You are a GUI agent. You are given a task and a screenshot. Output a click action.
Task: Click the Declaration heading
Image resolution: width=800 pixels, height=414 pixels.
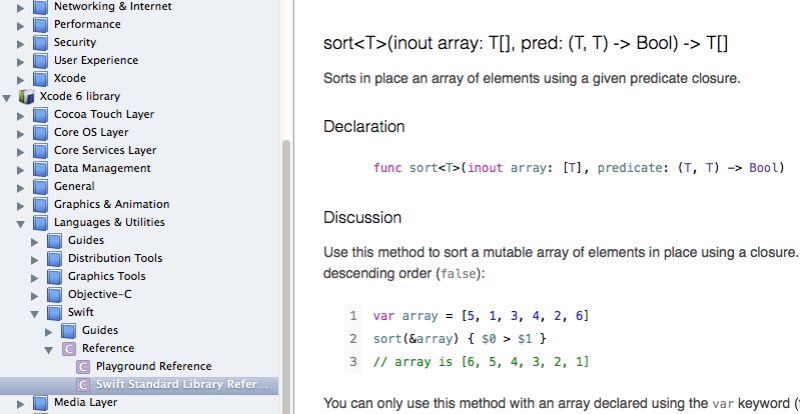(364, 126)
